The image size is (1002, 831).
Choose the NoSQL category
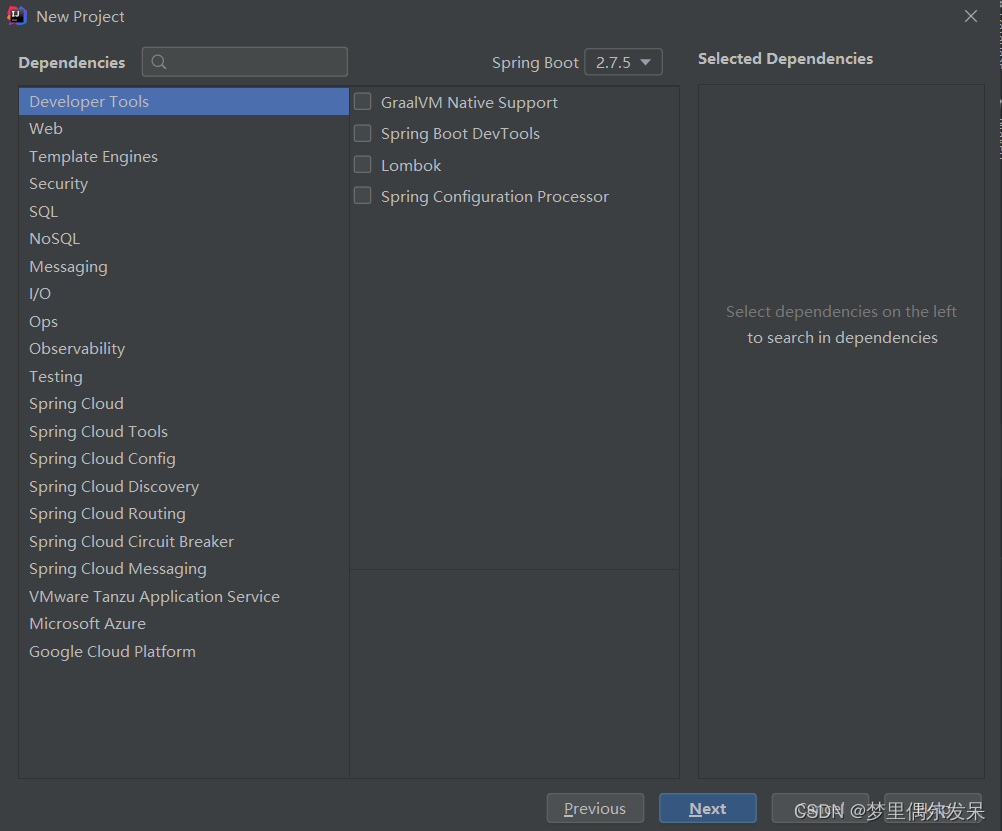click(54, 239)
